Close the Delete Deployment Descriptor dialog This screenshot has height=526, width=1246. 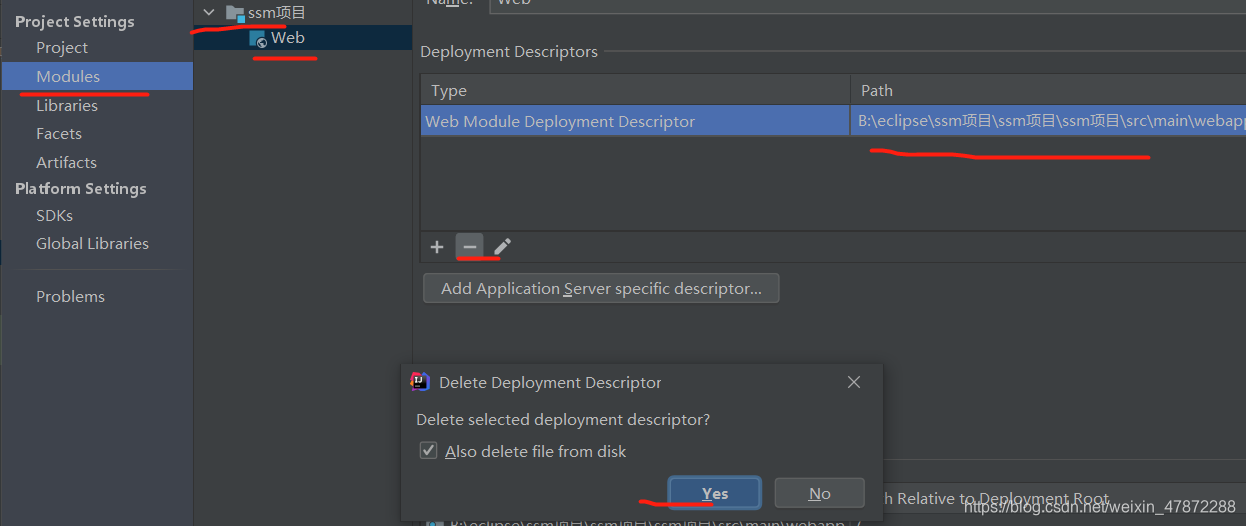[x=854, y=382]
